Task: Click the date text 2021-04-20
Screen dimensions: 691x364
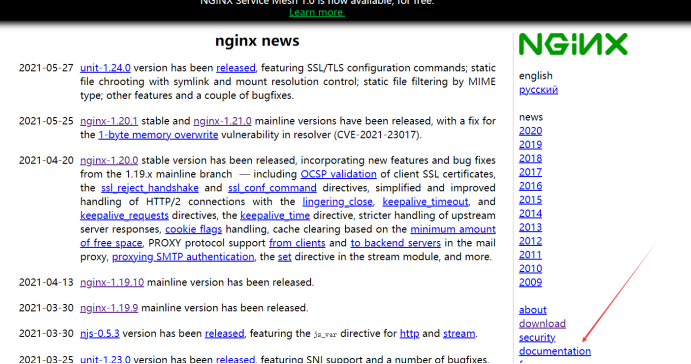Action: coord(46,160)
